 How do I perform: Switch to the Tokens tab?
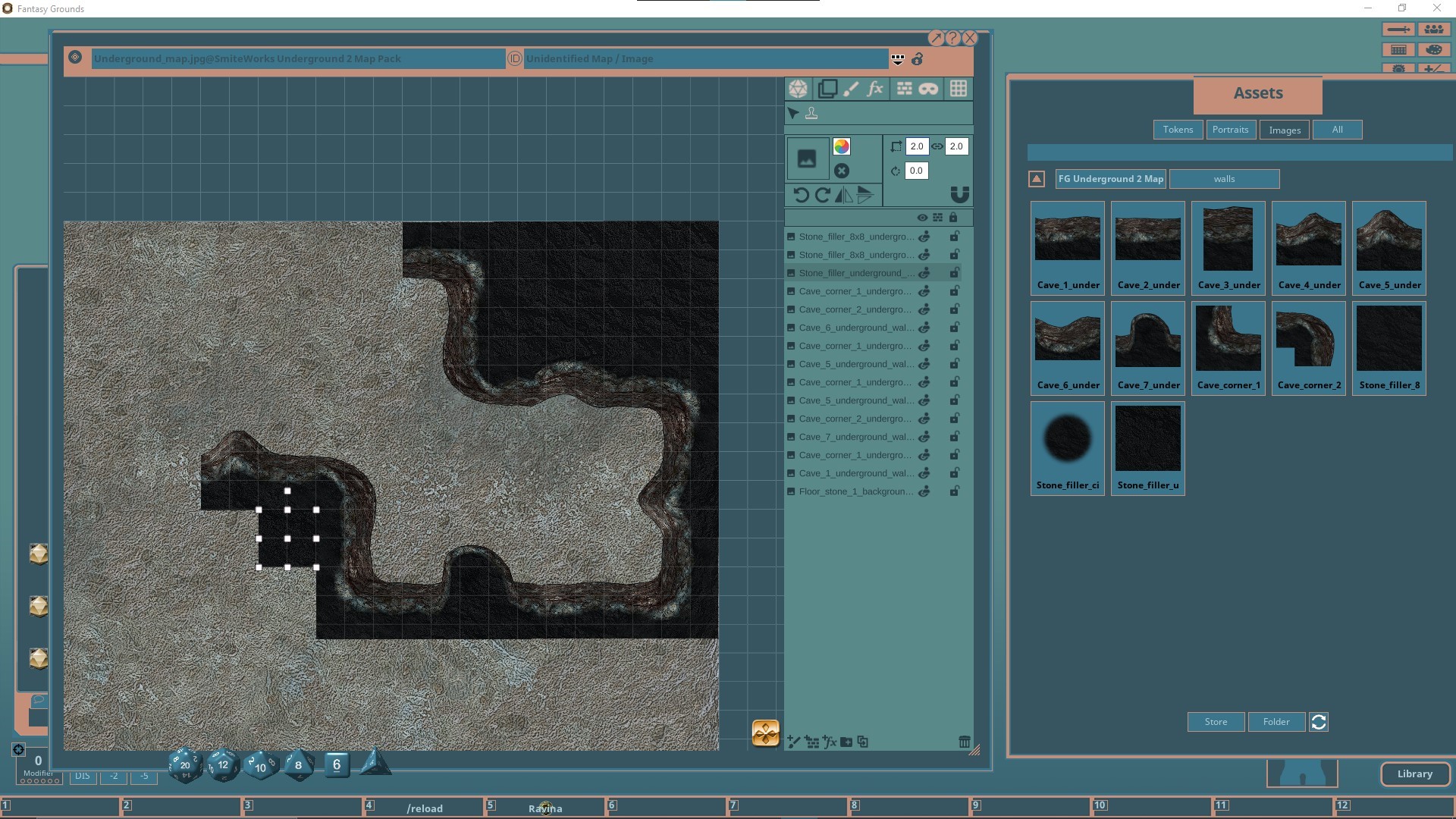click(x=1177, y=129)
